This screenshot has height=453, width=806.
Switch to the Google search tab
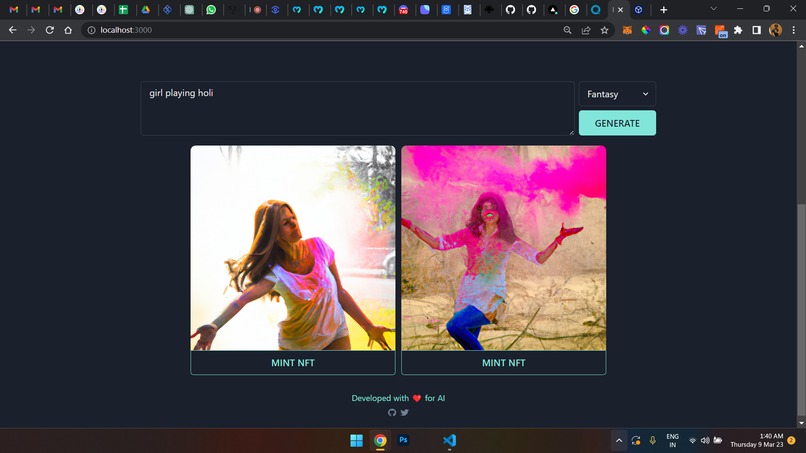coord(574,9)
